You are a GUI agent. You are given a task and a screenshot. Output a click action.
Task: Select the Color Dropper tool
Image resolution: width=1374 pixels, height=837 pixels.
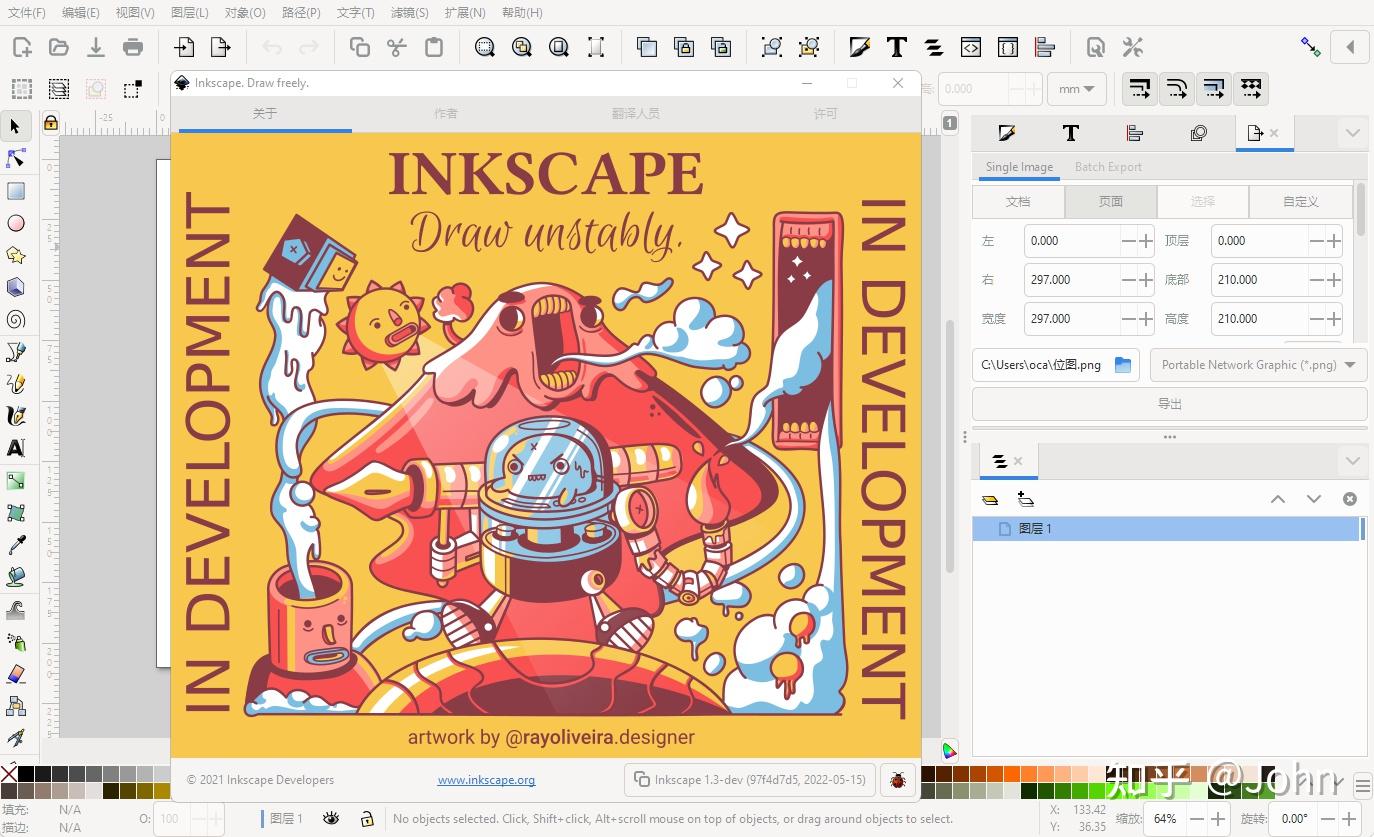coord(15,545)
